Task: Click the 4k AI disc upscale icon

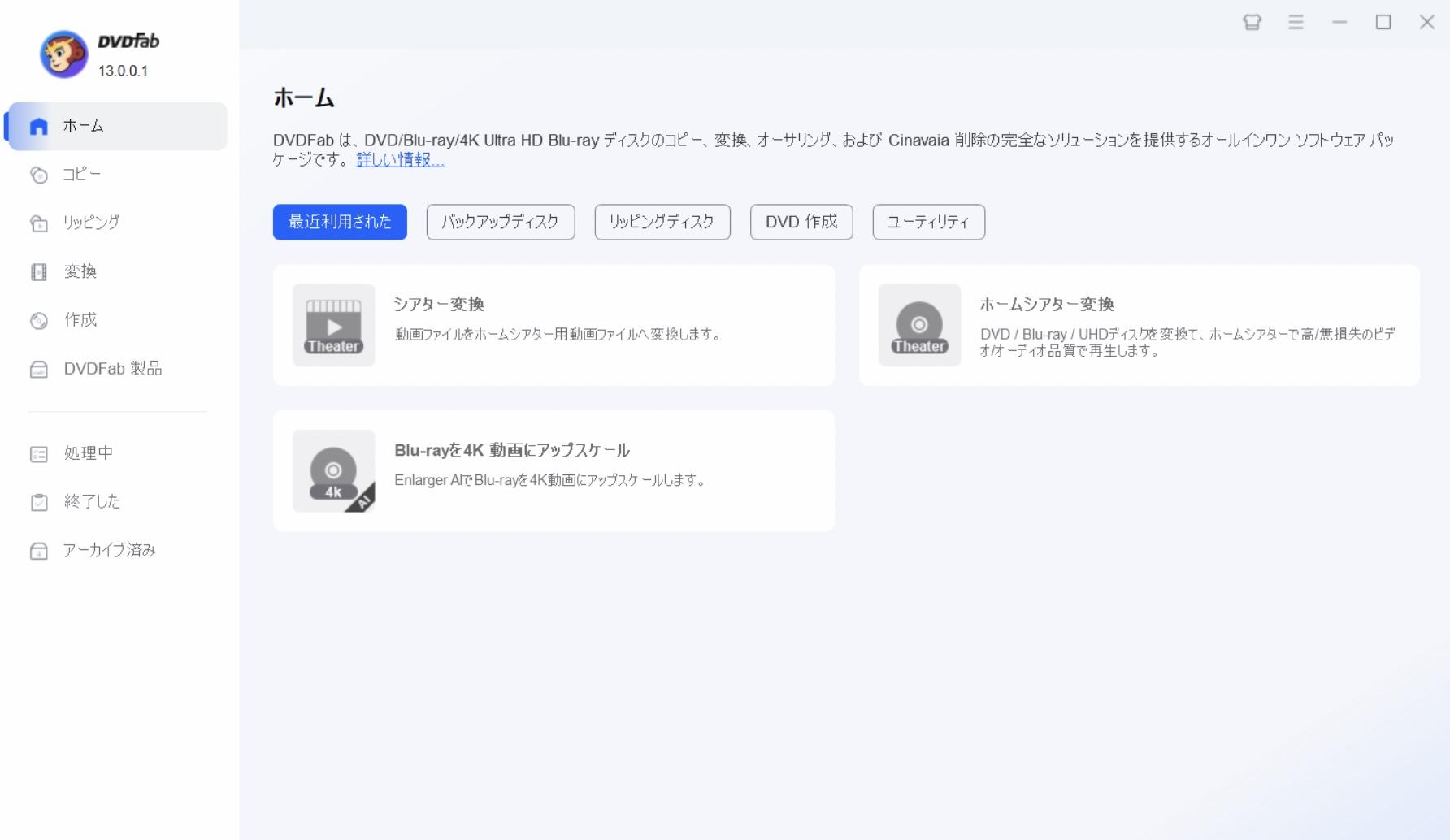Action: [333, 471]
